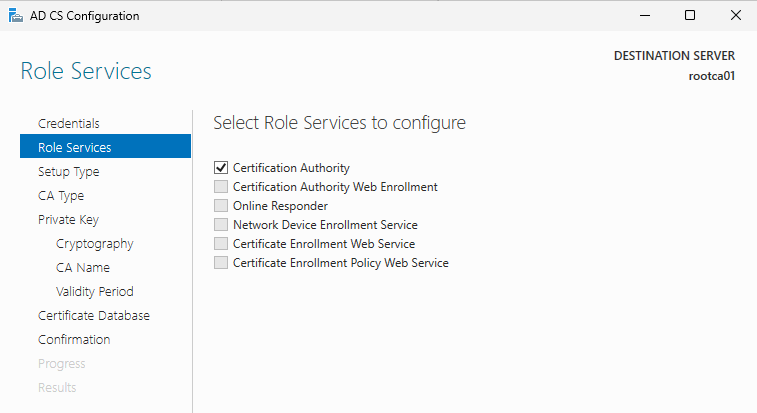Viewport: 757px width, 413px height.
Task: Maximize the AD CS Configuration window
Action: click(x=690, y=15)
